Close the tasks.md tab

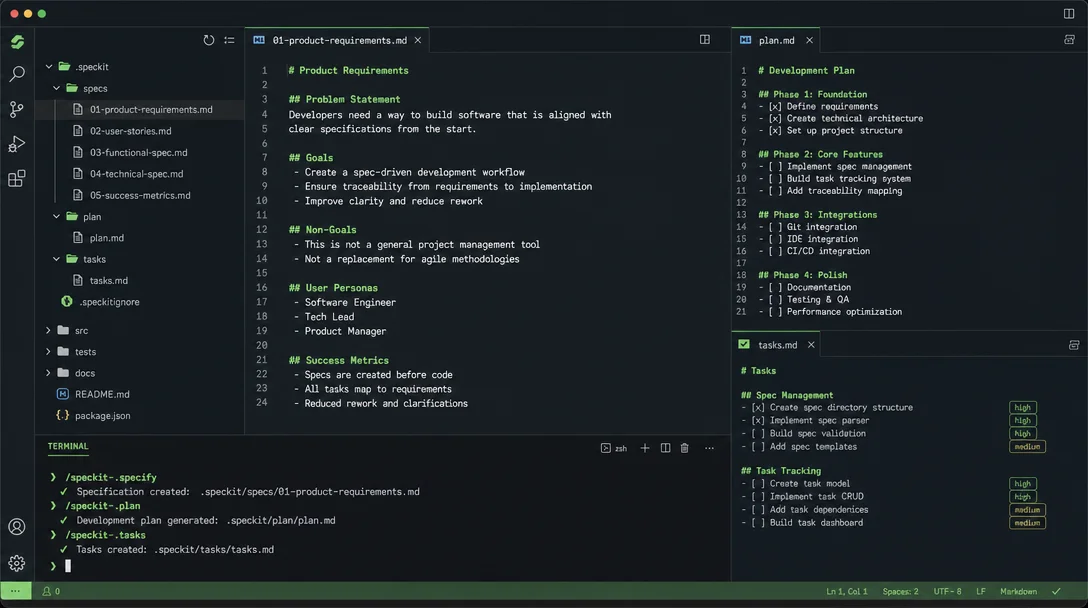(x=810, y=345)
